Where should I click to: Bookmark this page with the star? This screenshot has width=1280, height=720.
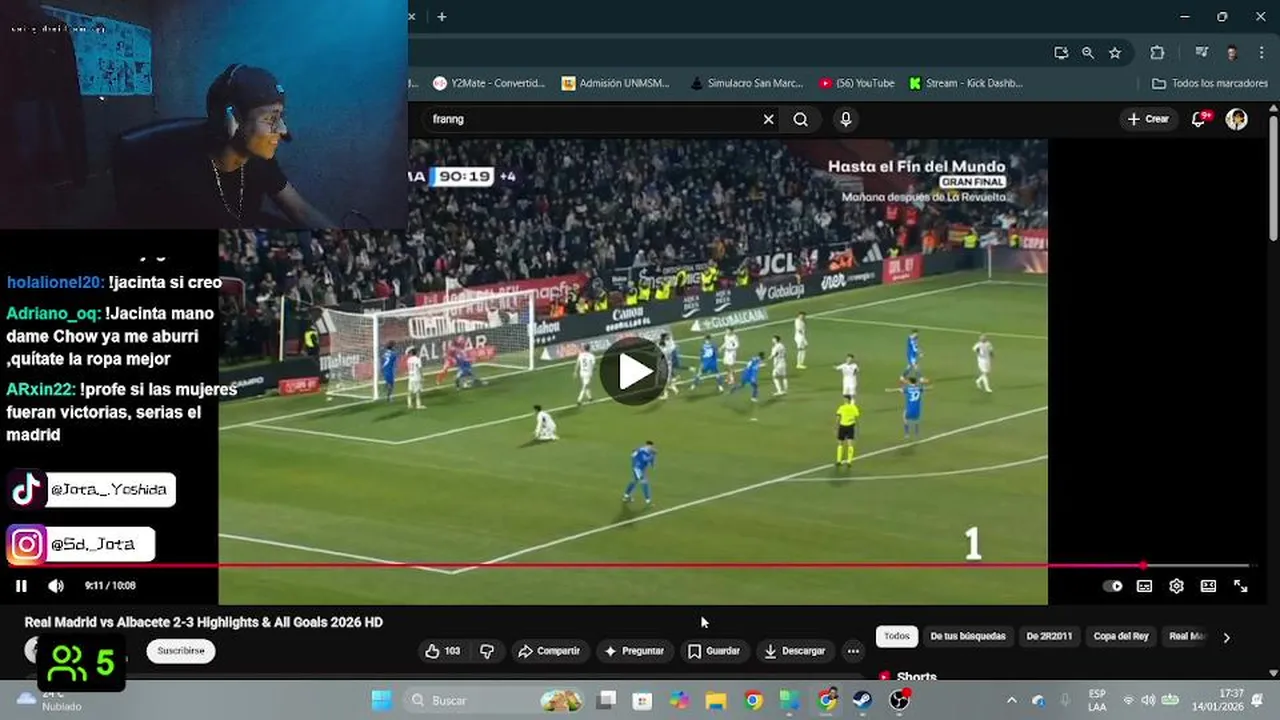point(1115,53)
